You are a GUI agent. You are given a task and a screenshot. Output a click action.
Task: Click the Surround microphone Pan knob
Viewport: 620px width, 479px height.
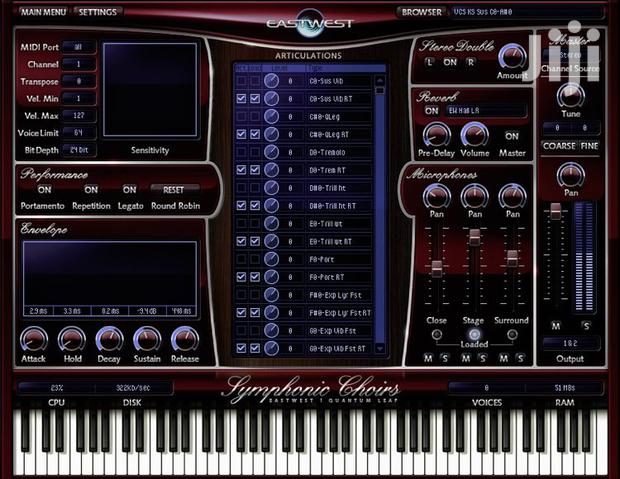pyautogui.click(x=512, y=196)
